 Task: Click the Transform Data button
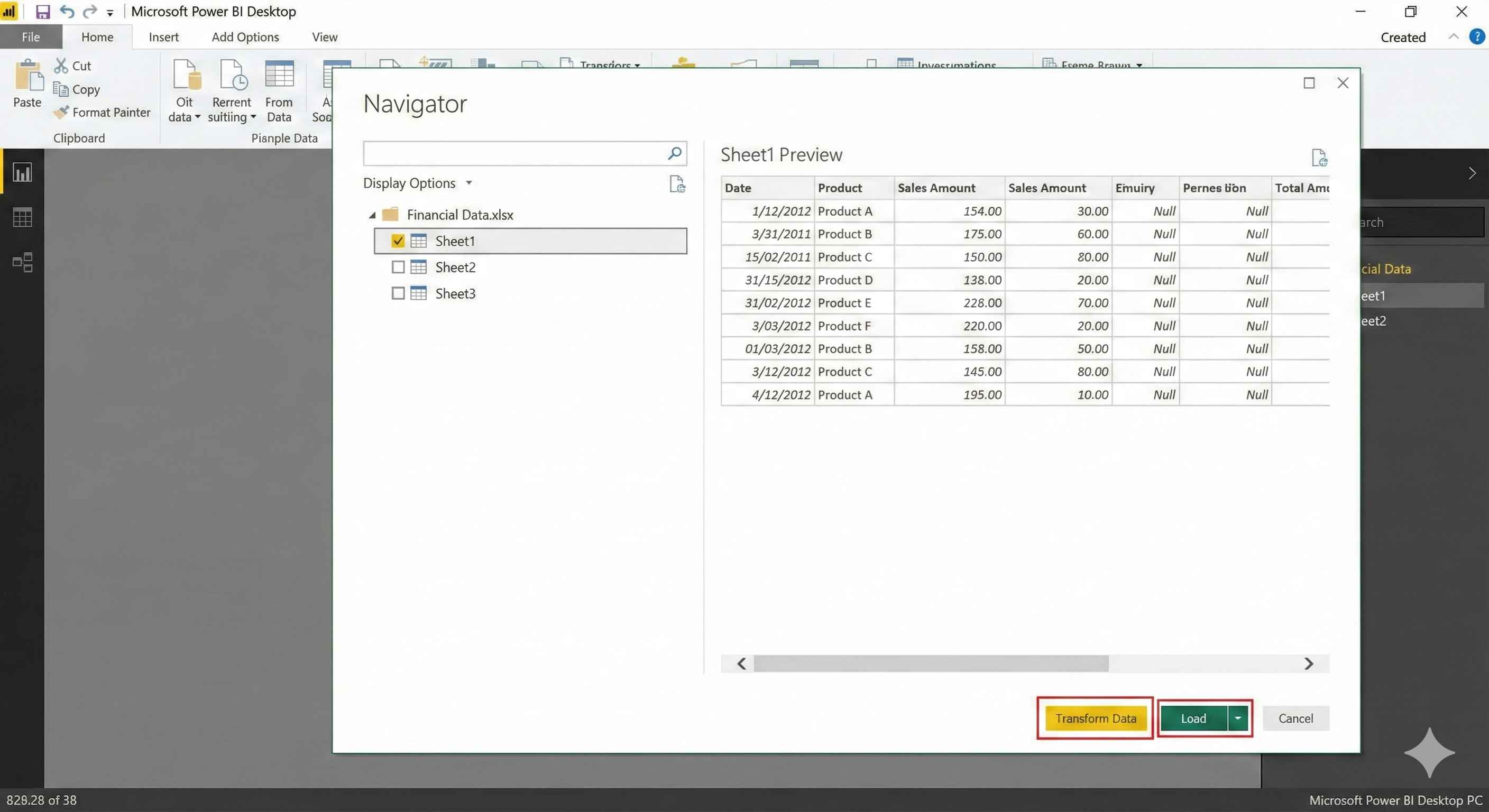pos(1096,718)
